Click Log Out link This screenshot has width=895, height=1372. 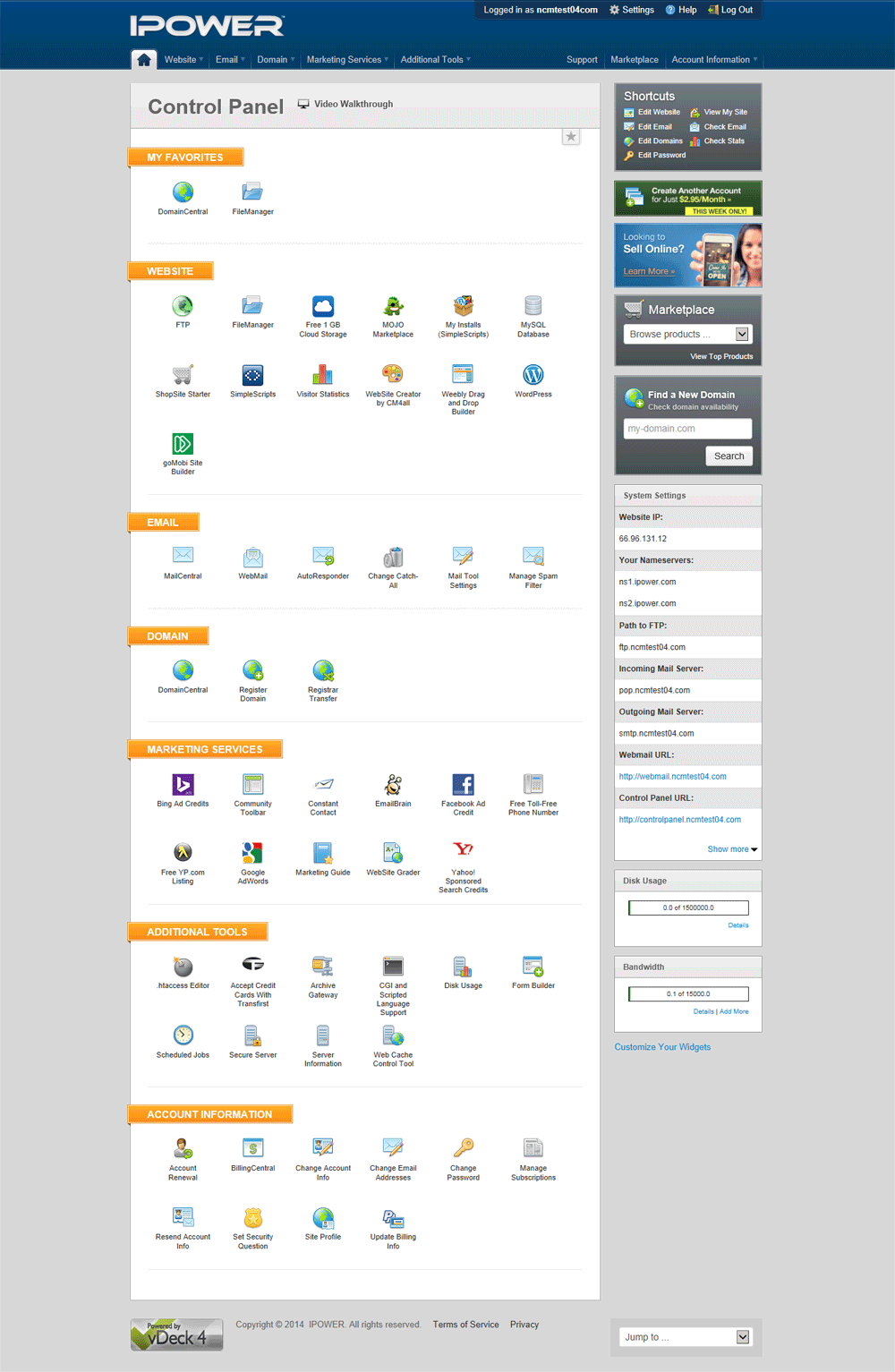click(x=730, y=10)
